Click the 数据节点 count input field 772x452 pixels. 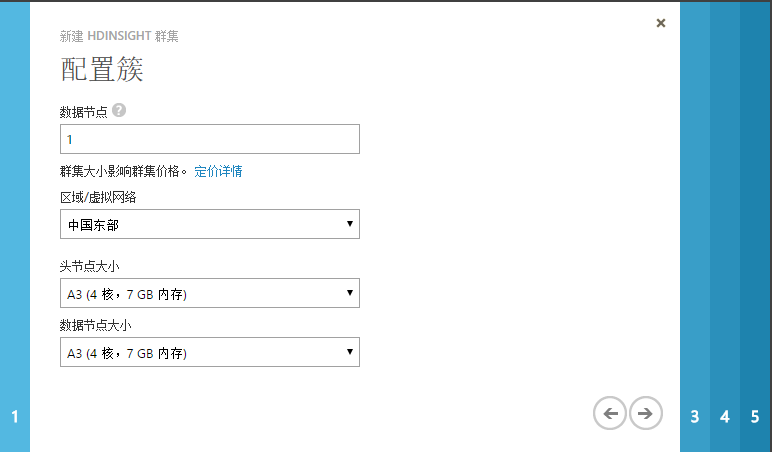coord(209,139)
